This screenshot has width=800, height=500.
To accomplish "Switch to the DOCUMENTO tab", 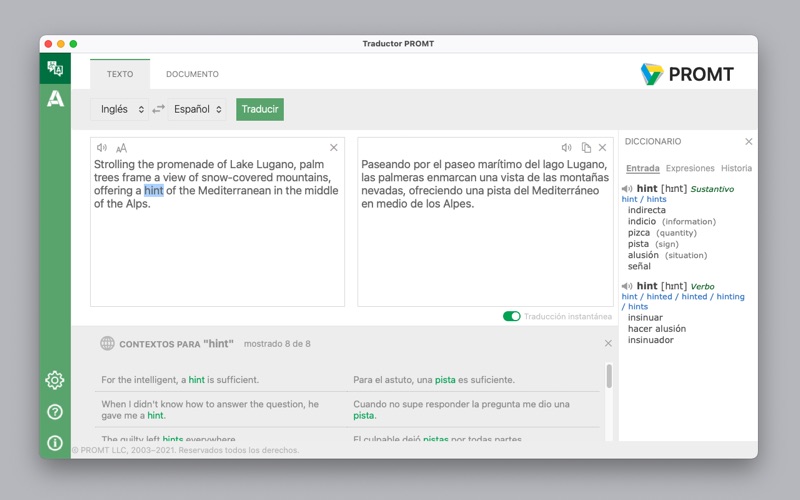I will (x=192, y=74).
